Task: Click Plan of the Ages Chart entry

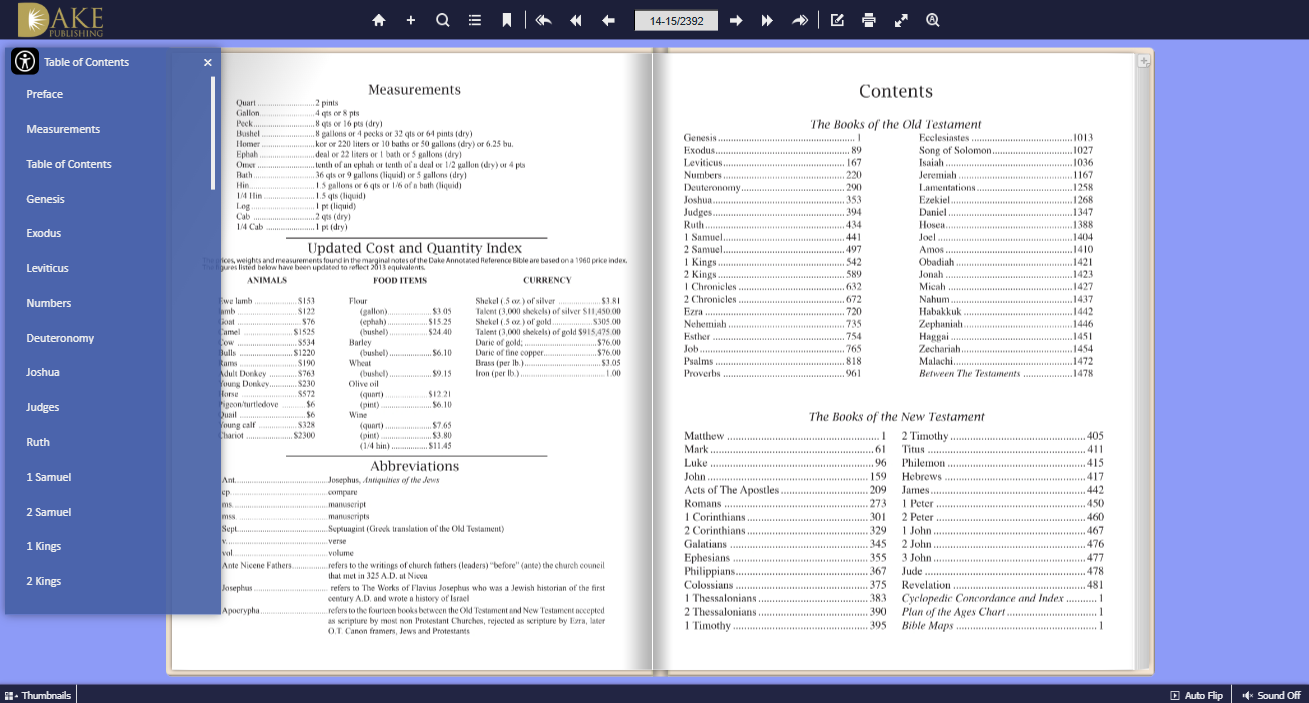Action: coord(1002,612)
